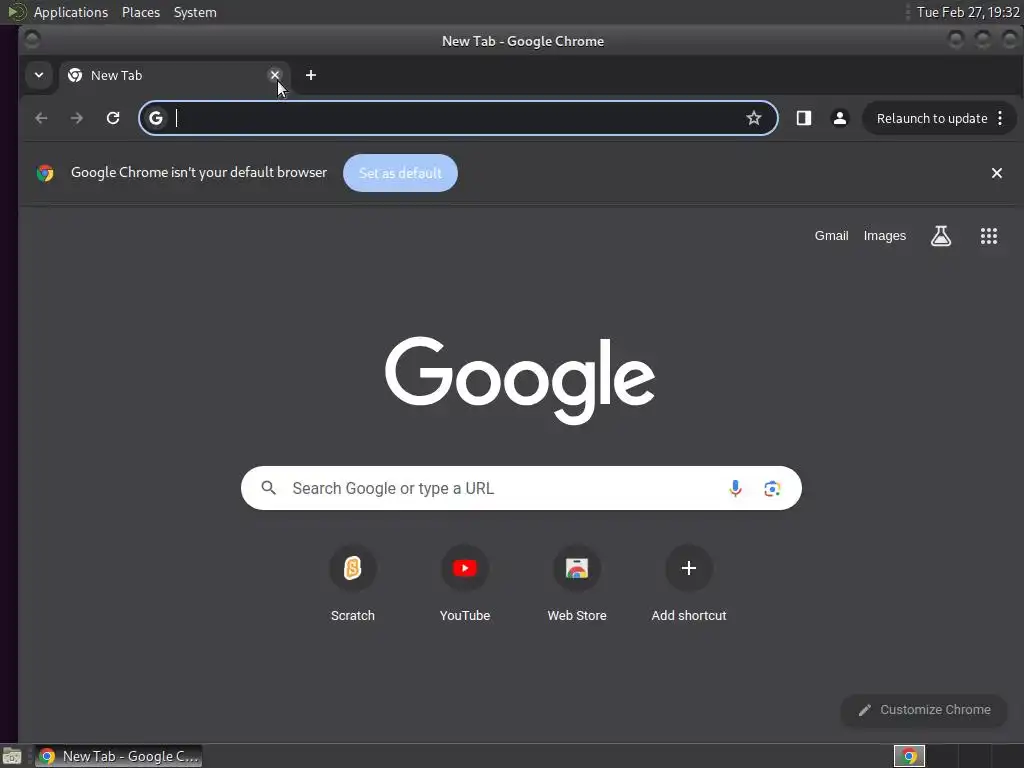Viewport: 1024px width, 768px height.
Task: Search by image with Google Lens
Action: (772, 488)
